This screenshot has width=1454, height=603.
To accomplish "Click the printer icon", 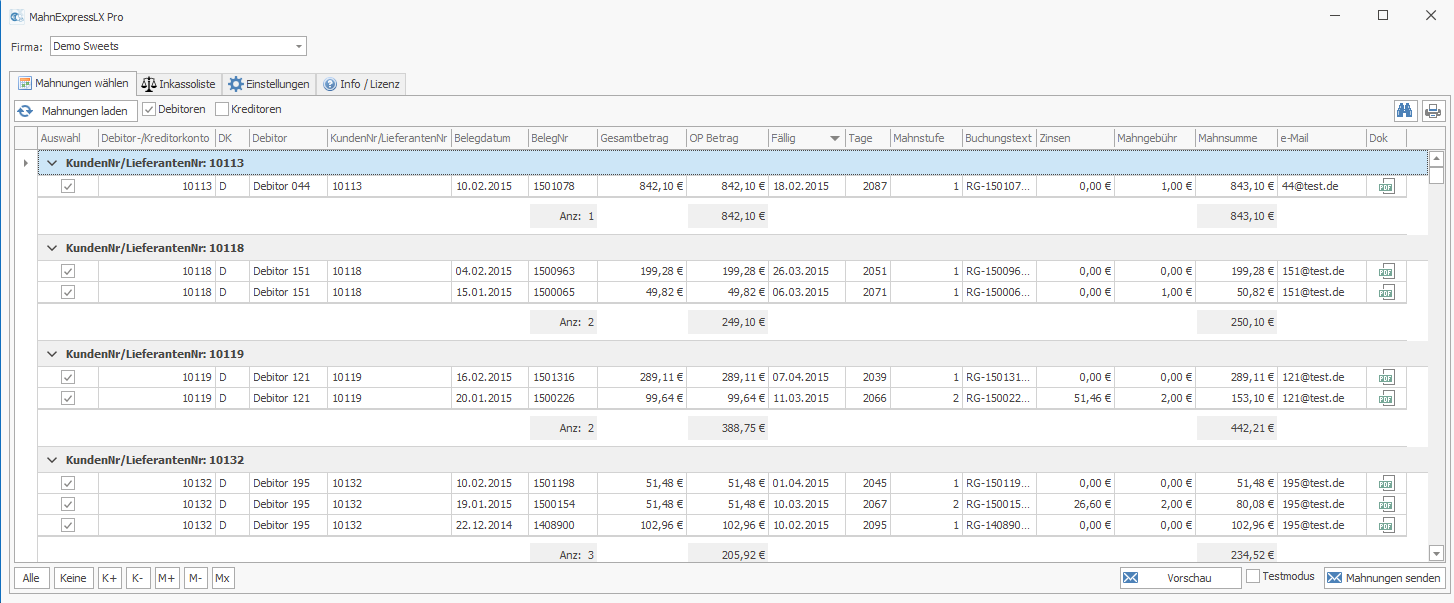I will point(1433,111).
